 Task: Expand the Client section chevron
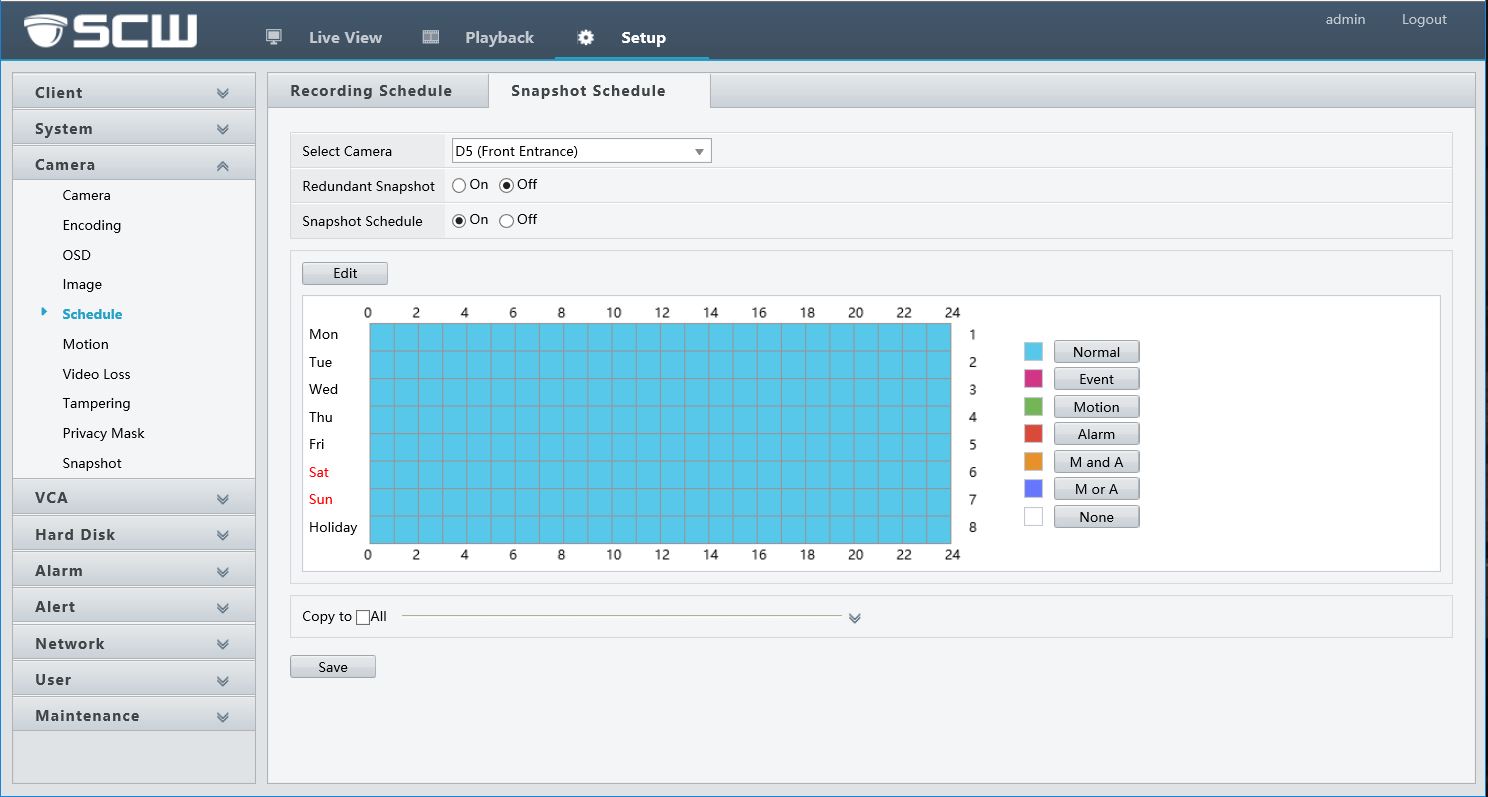pyautogui.click(x=222, y=93)
